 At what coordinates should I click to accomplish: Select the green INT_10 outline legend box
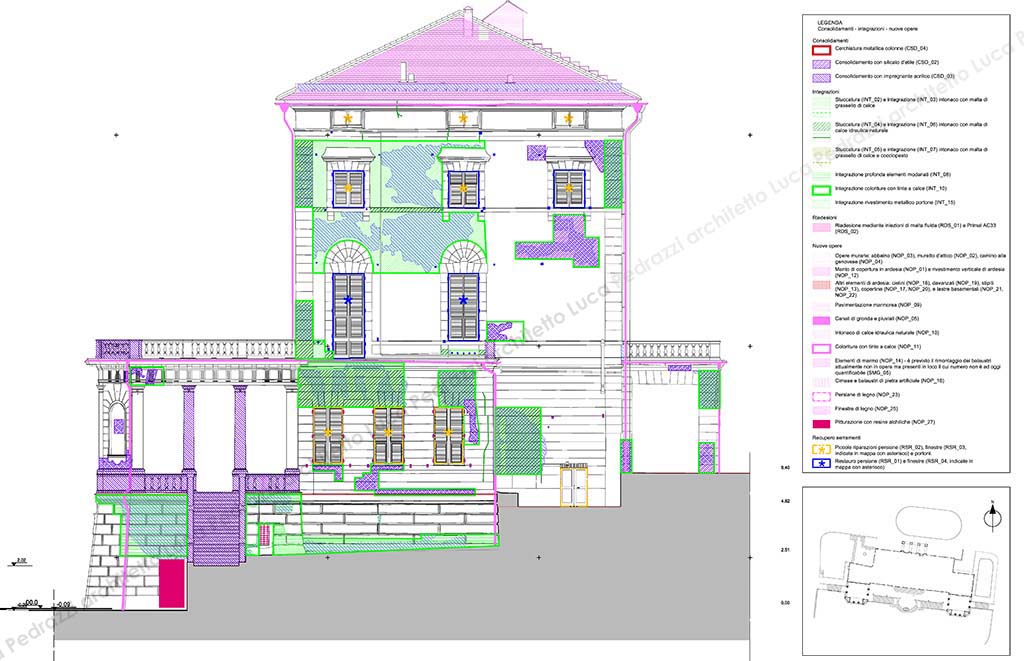point(821,190)
